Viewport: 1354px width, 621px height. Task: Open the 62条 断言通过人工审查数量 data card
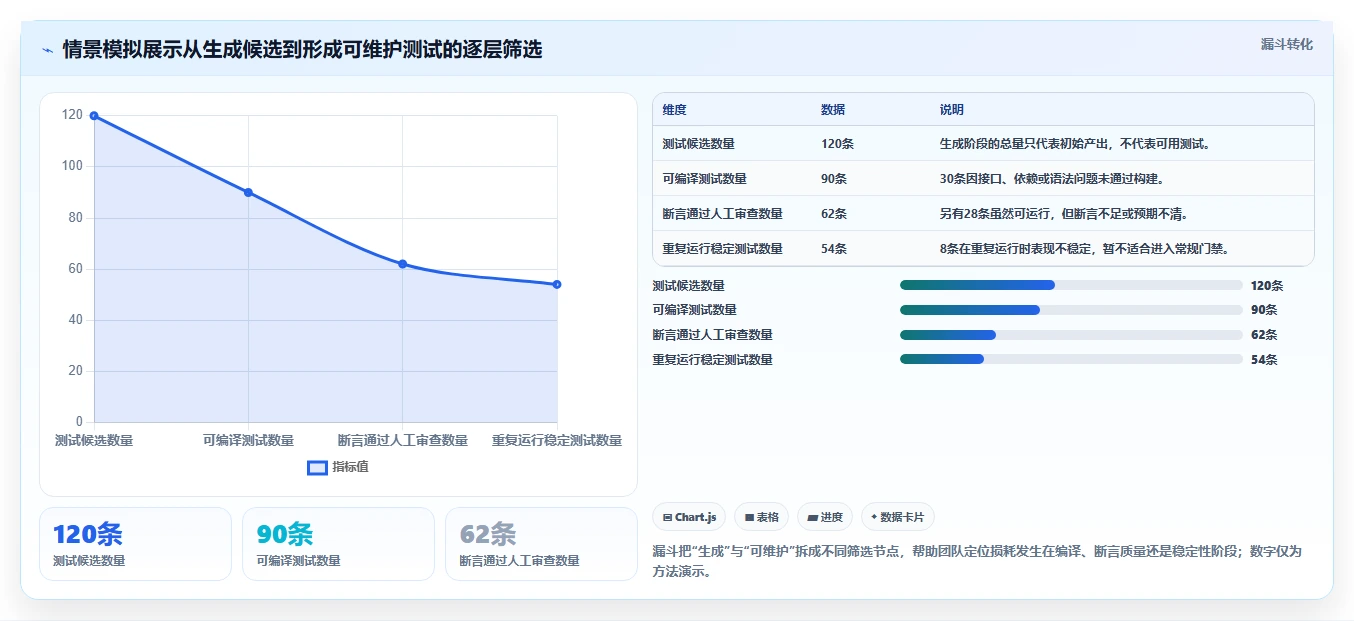coord(541,544)
